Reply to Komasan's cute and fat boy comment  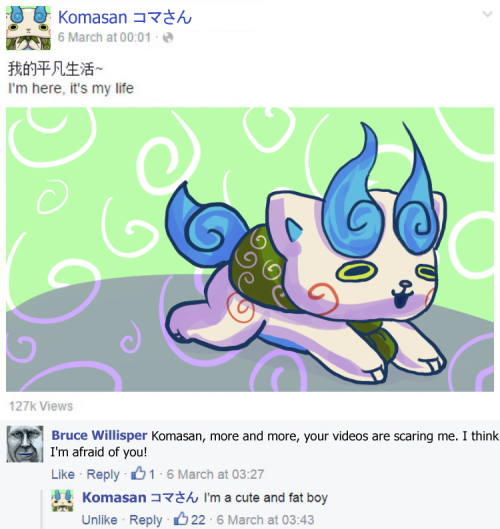[146, 520]
